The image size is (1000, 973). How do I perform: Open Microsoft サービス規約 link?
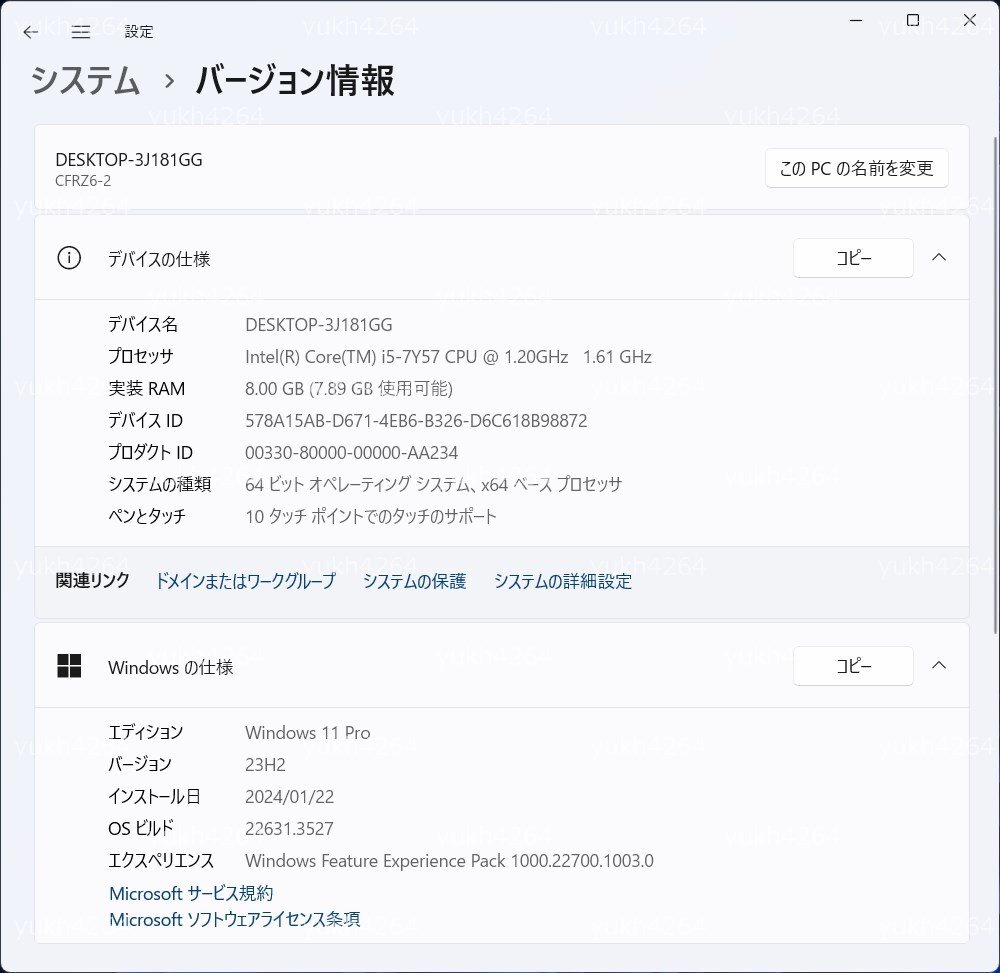pyautogui.click(x=191, y=893)
